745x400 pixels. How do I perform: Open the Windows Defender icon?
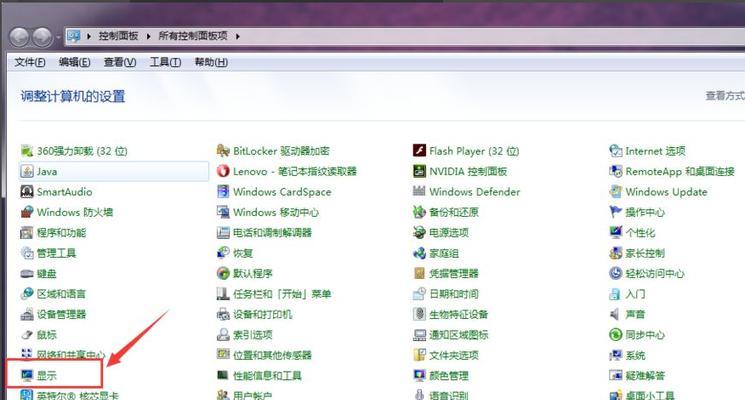pyautogui.click(x=420, y=192)
